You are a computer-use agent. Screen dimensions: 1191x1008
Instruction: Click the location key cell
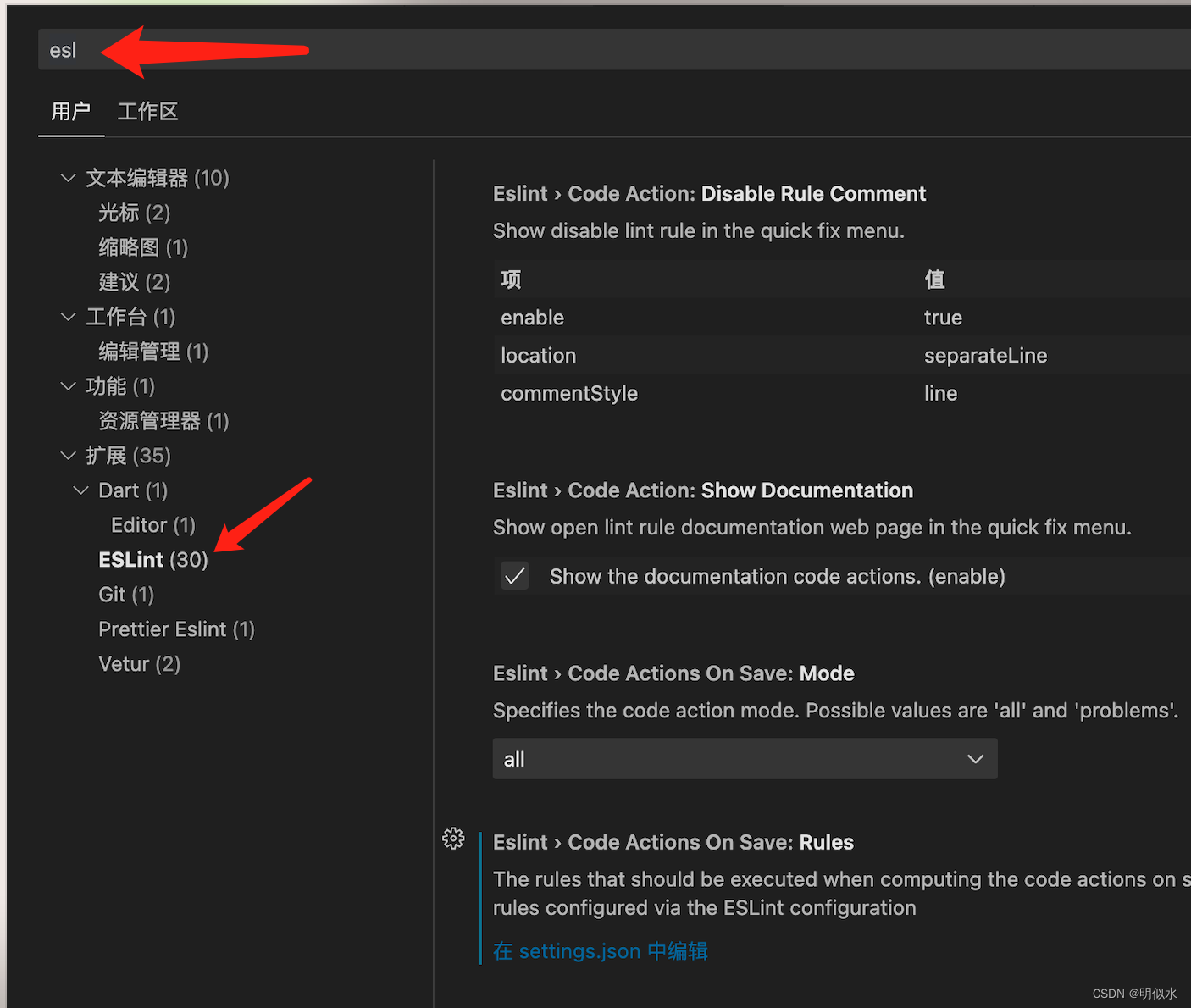[x=538, y=356]
